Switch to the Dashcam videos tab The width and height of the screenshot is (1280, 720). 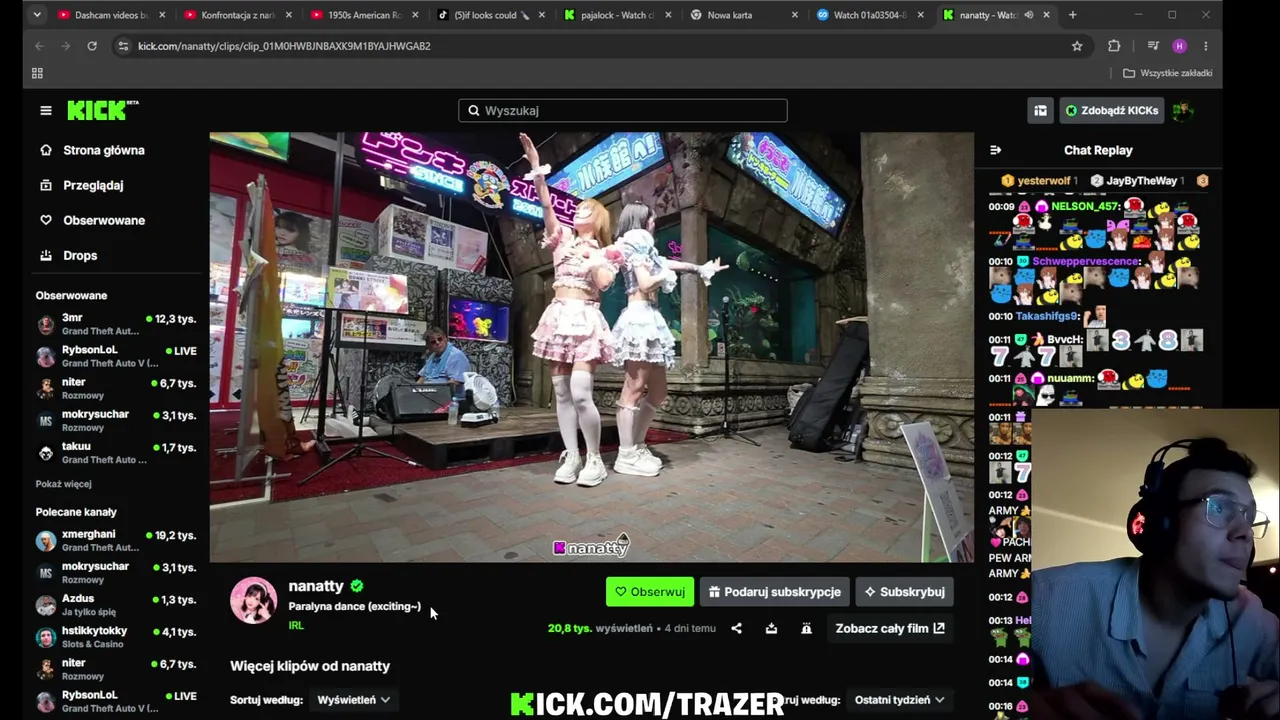111,15
